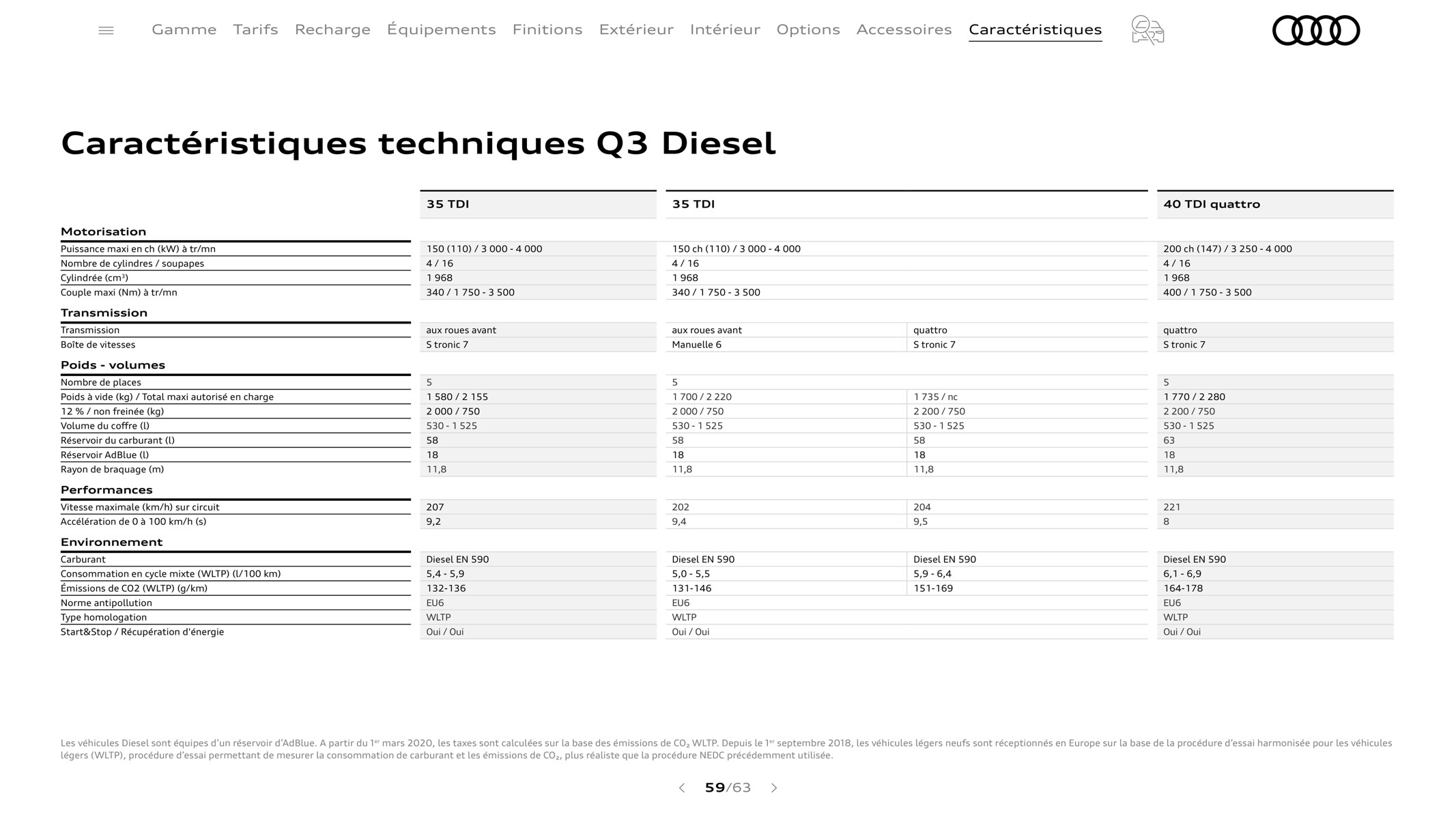Click the 1 770 / 2 280 weight value
This screenshot has height=819, width=1456.
[1194, 397]
